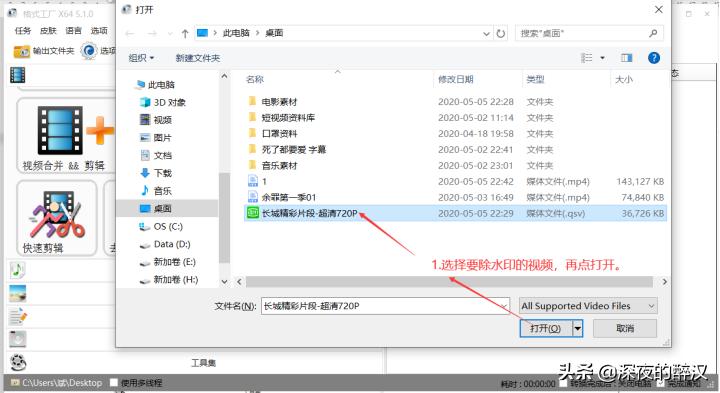Viewport: 720px width, 393px height.
Task: Expand the audio category music note icon
Action: [17, 270]
